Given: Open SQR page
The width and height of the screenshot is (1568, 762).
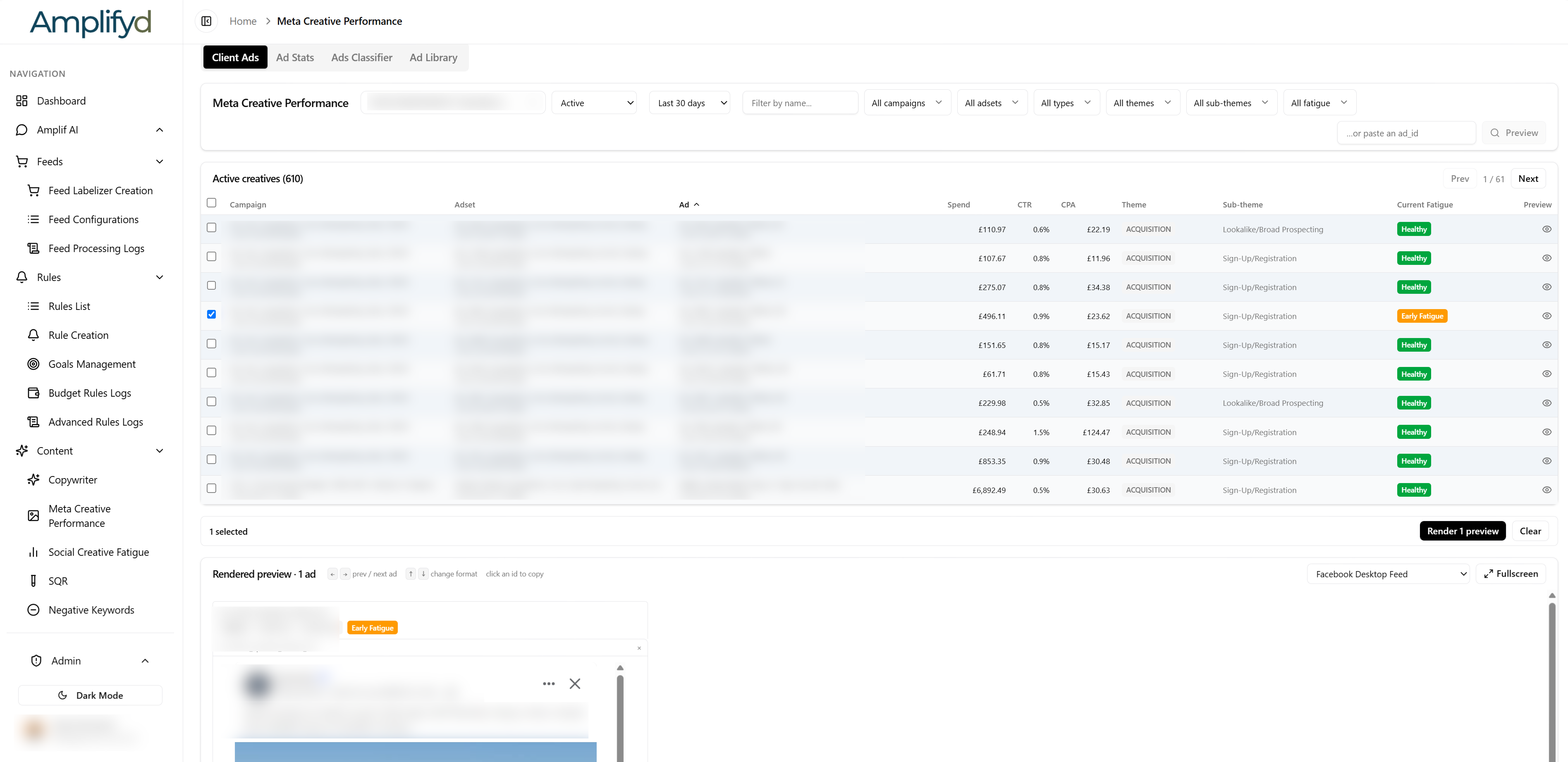Looking at the screenshot, I should (x=58, y=581).
